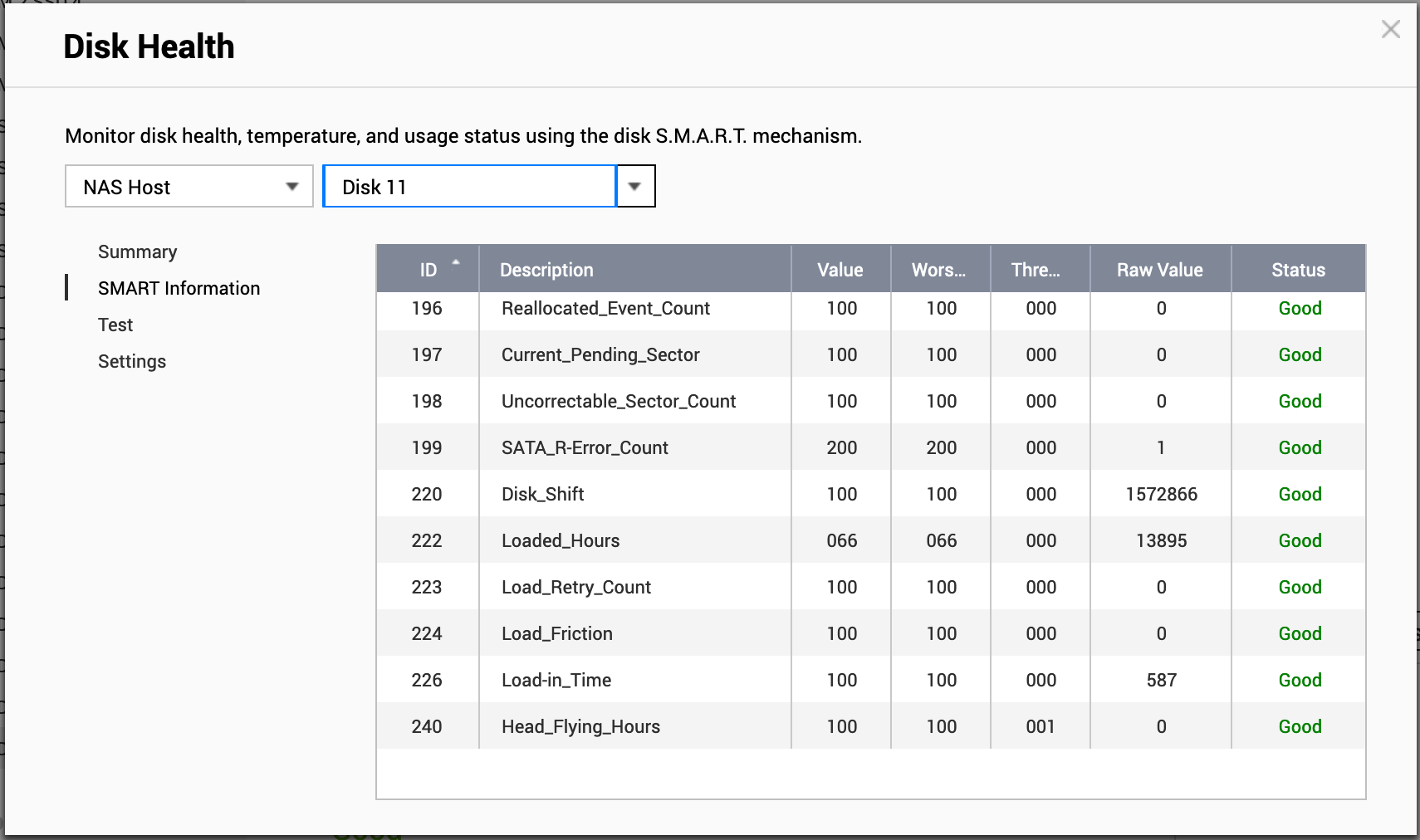
Task: Select the Reallocated_Event_Count row
Action: pos(871,308)
